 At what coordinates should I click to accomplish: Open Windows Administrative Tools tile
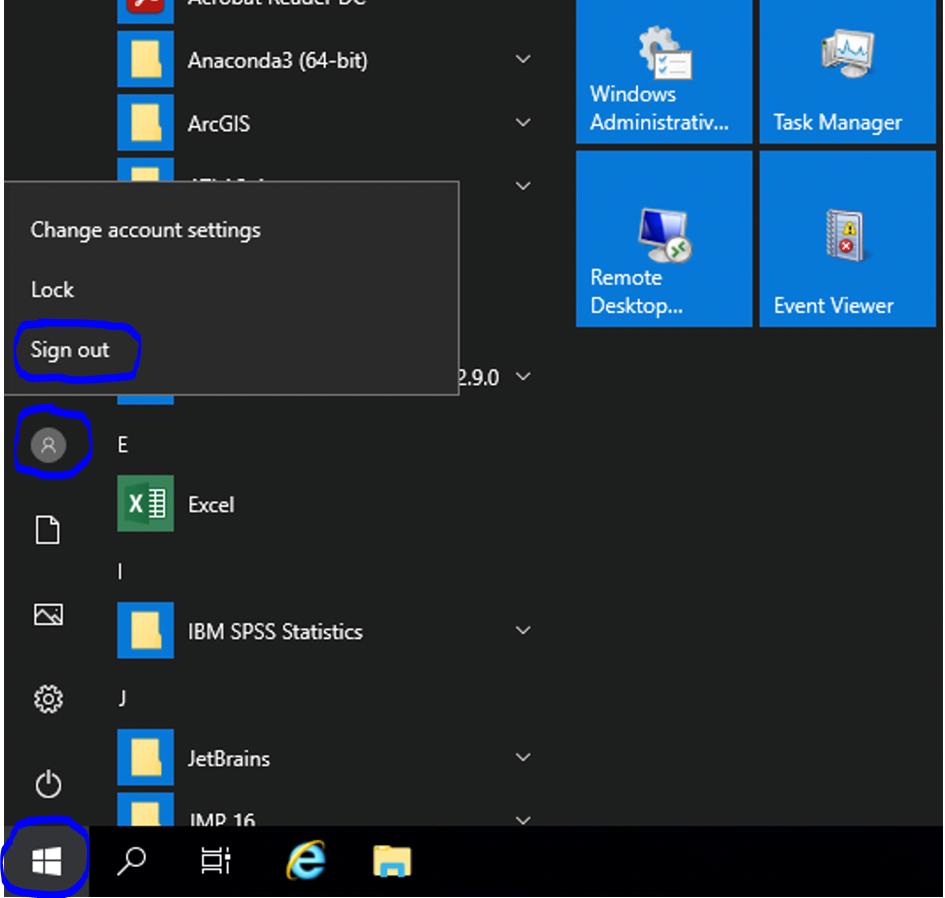(x=664, y=72)
